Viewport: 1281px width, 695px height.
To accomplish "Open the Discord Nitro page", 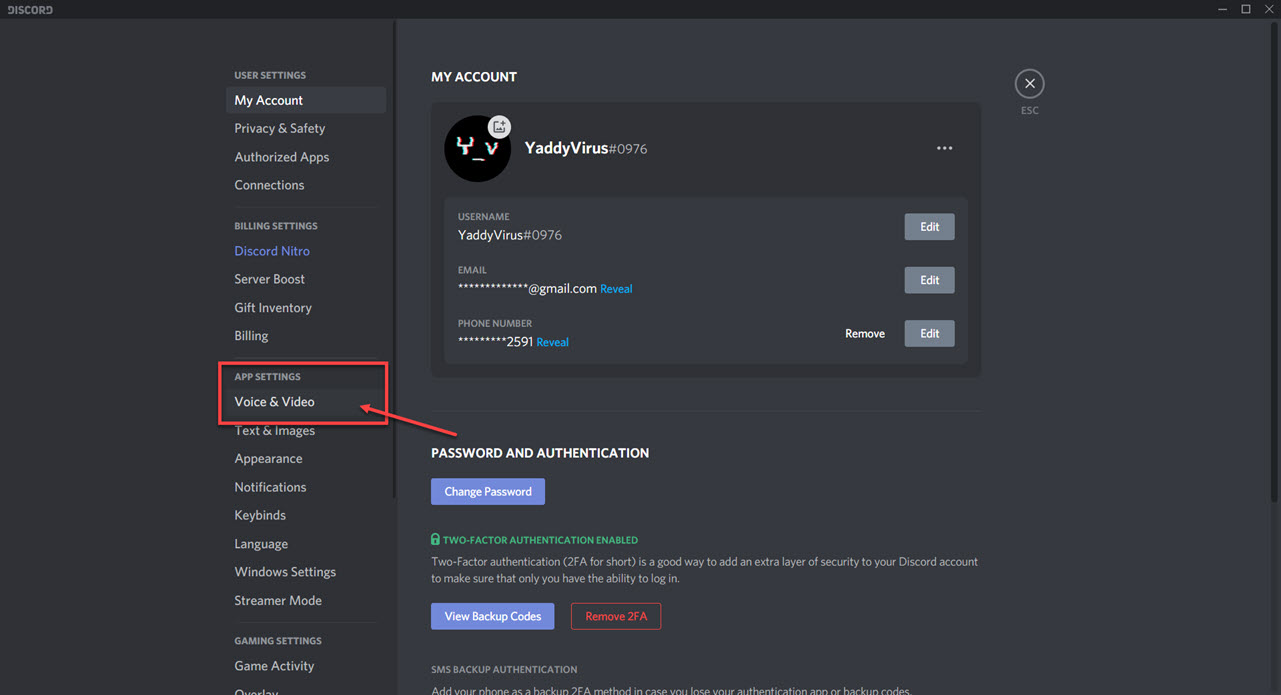I will tap(271, 250).
